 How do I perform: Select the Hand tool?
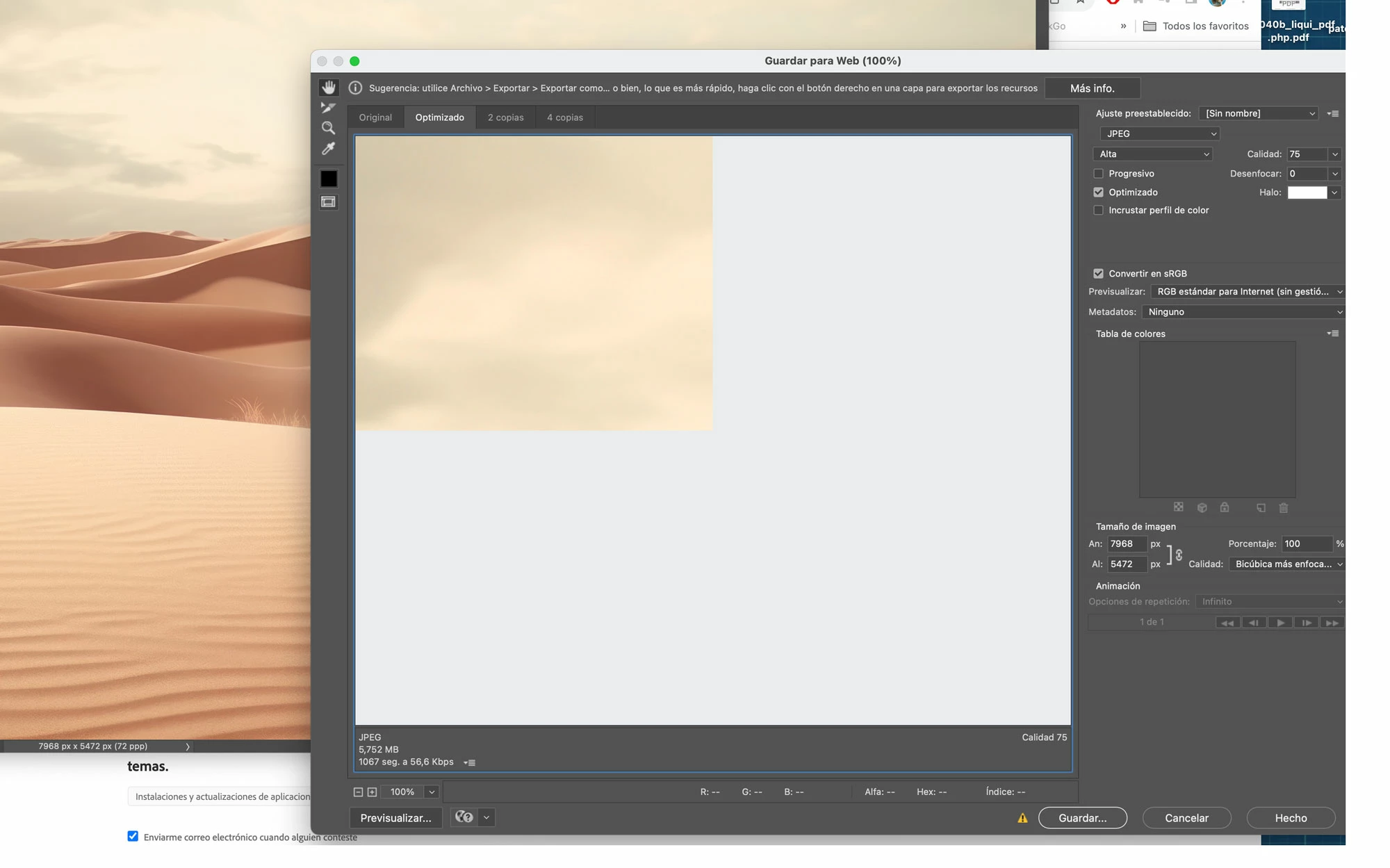(328, 88)
